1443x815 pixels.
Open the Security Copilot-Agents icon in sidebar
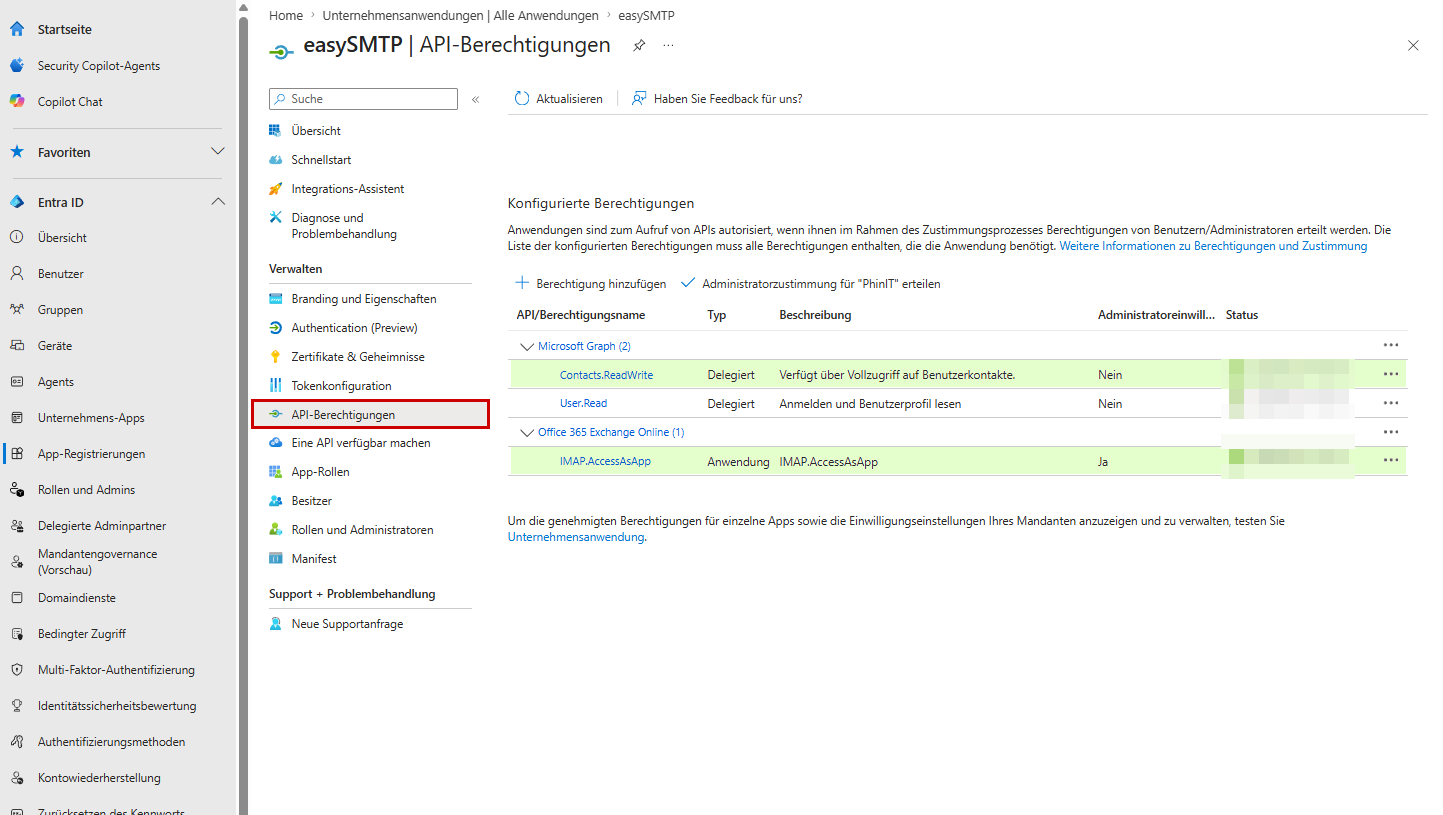click(x=17, y=66)
